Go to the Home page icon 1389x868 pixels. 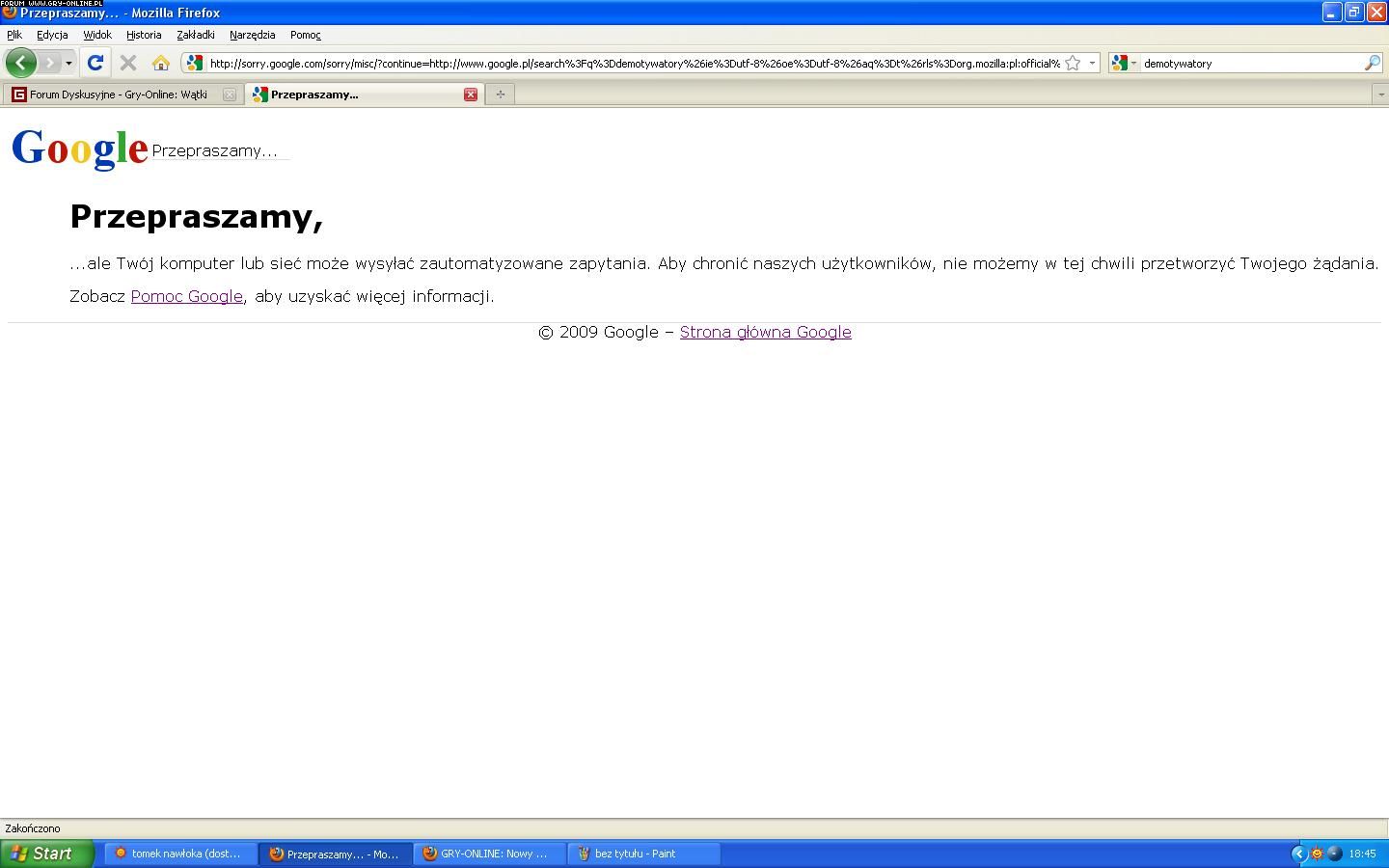pos(161,63)
